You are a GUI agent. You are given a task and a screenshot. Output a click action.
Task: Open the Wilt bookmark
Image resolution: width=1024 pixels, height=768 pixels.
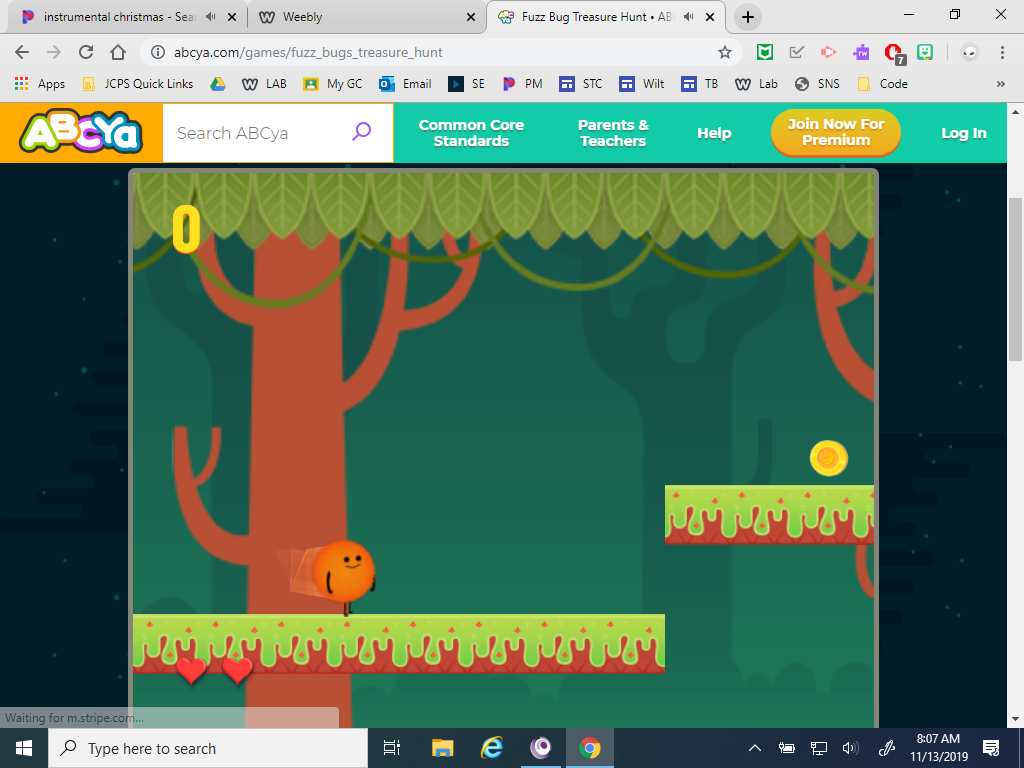pyautogui.click(x=642, y=84)
